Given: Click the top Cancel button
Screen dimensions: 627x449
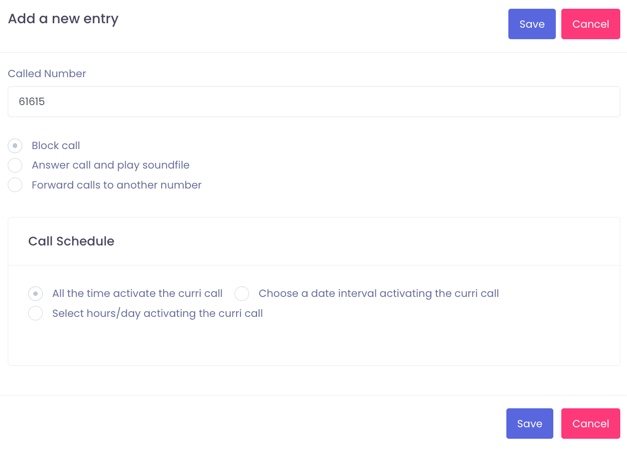Looking at the screenshot, I should 590,24.
